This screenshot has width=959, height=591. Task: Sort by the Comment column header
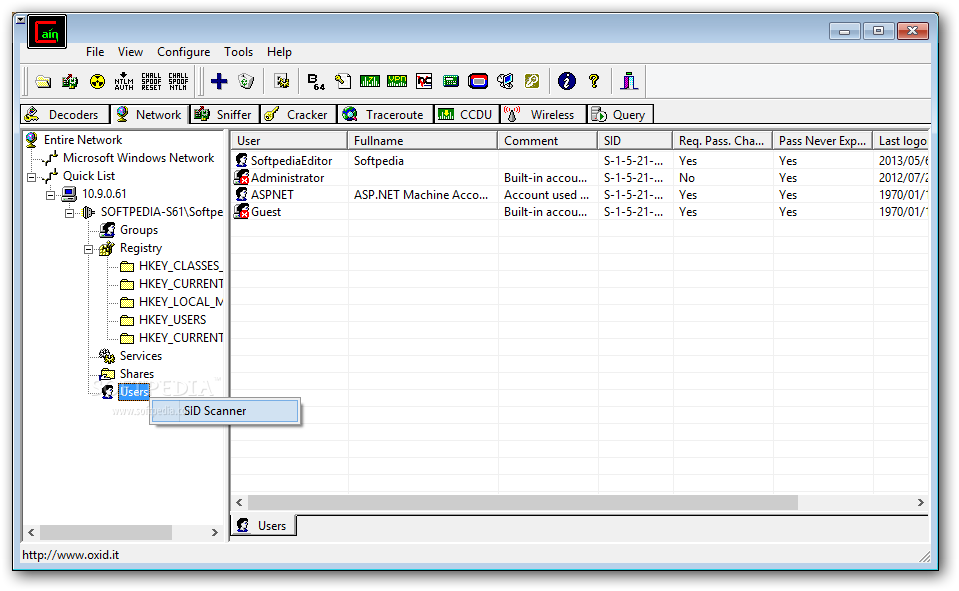pos(547,141)
